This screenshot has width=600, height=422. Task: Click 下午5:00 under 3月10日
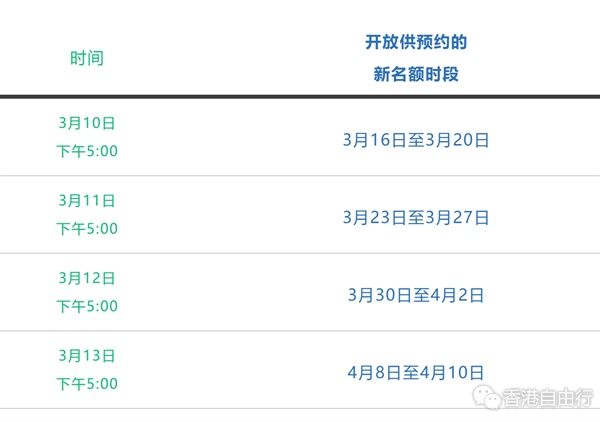(86, 151)
